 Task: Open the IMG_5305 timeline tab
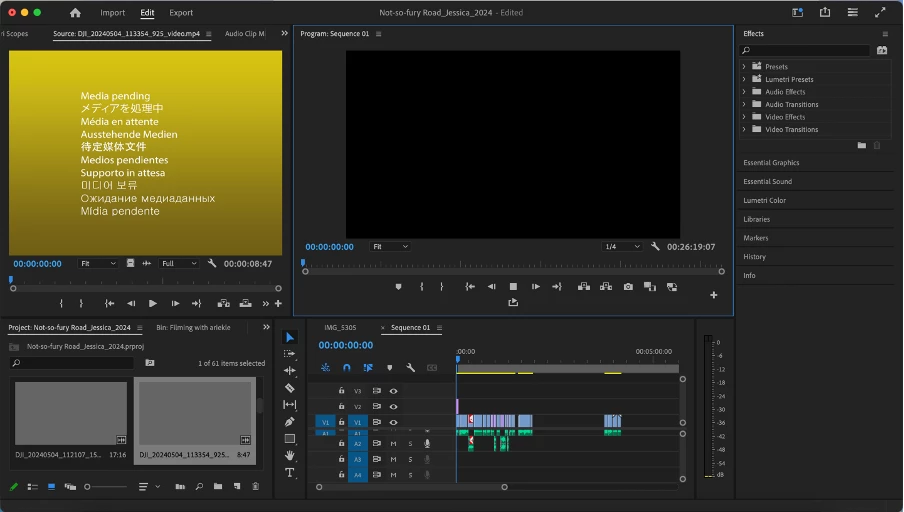point(340,328)
